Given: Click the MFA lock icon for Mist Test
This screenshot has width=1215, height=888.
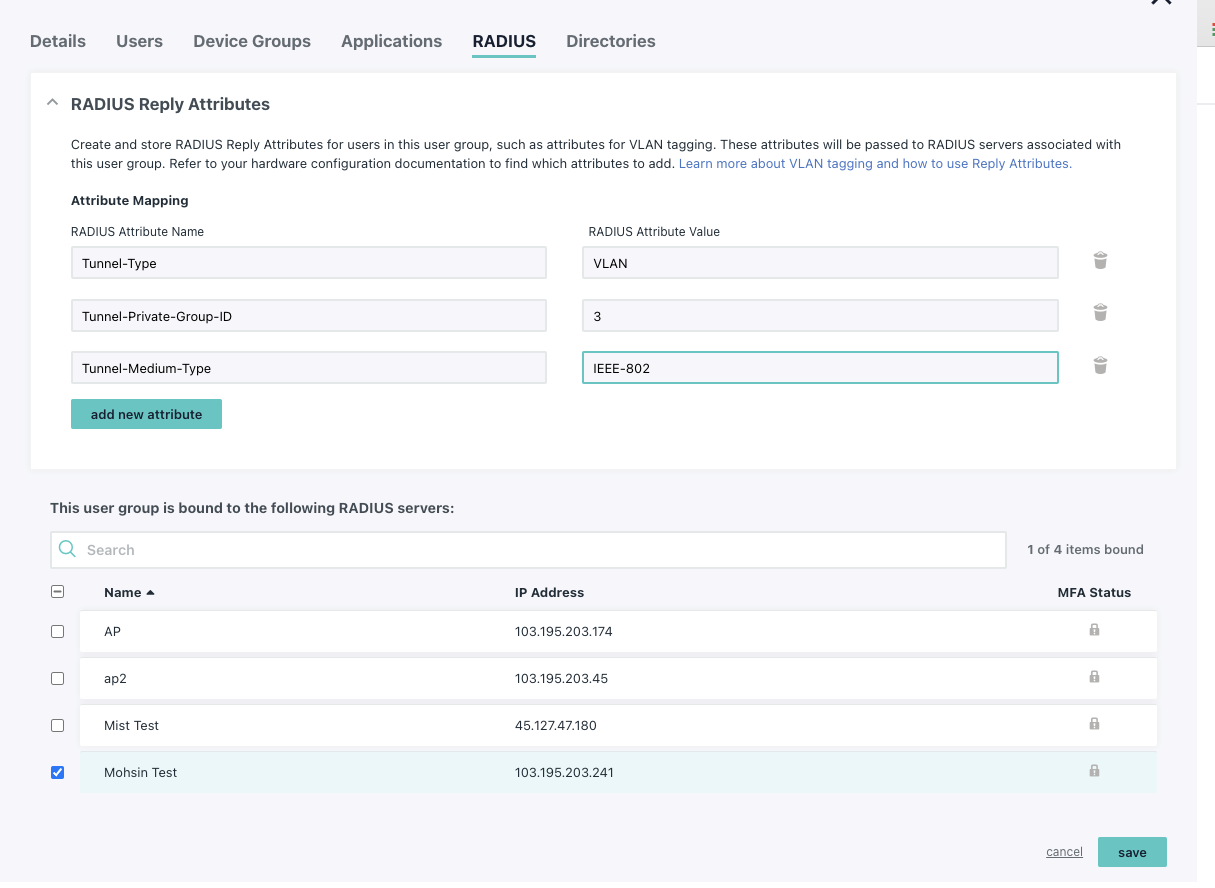Looking at the screenshot, I should point(1094,724).
